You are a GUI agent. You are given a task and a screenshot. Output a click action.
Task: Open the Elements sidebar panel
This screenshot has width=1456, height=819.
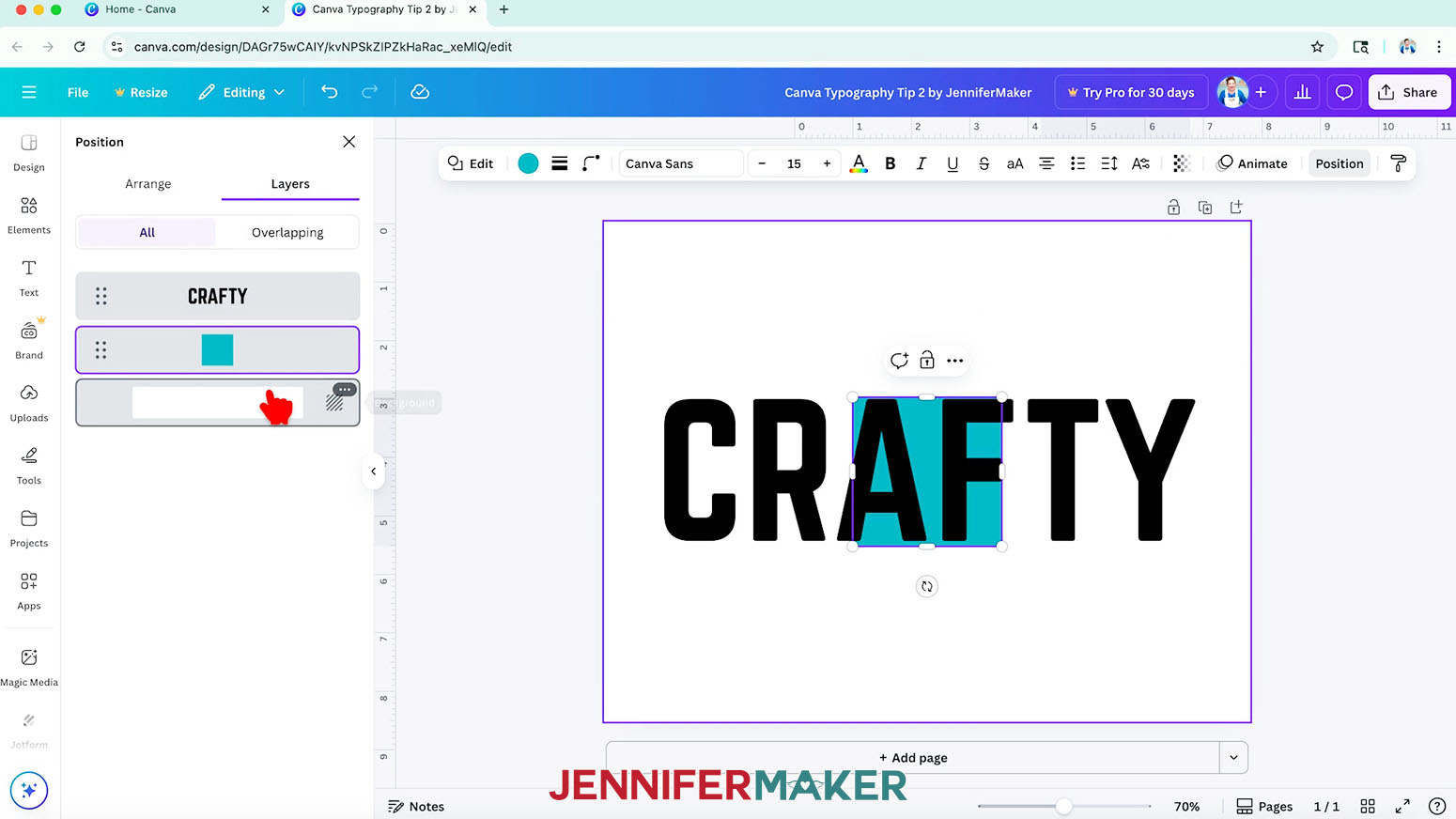pos(29,215)
